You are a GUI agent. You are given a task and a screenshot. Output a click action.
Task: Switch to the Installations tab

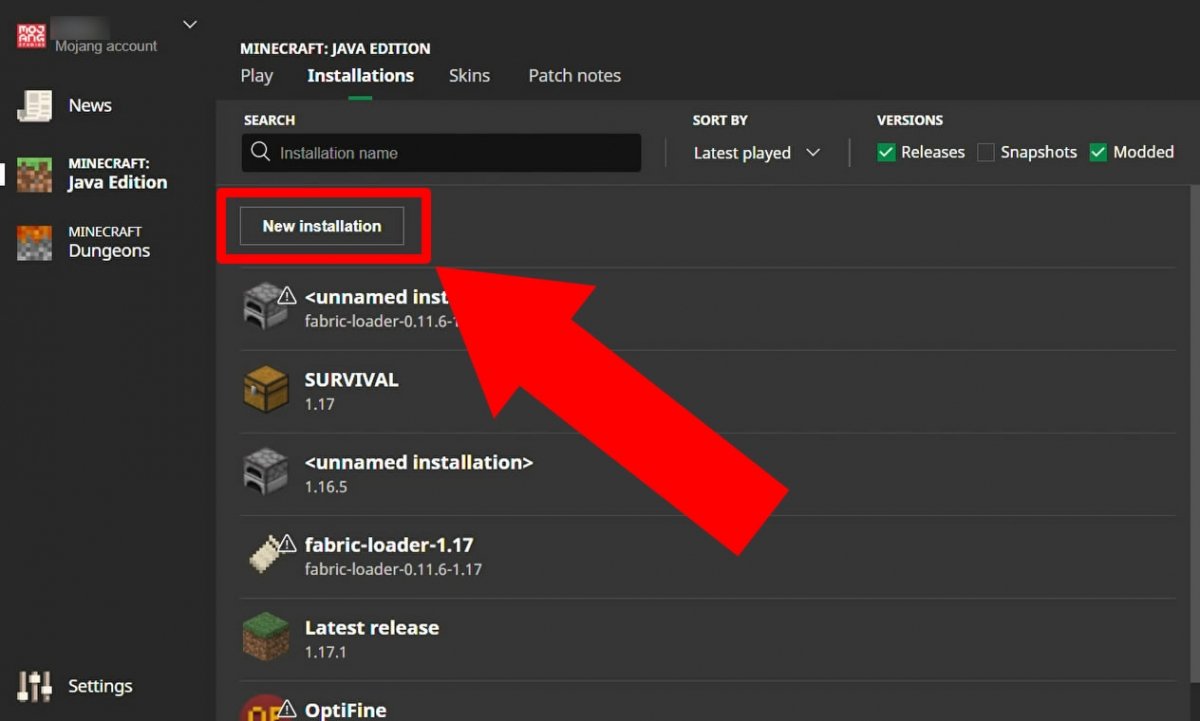(360, 76)
